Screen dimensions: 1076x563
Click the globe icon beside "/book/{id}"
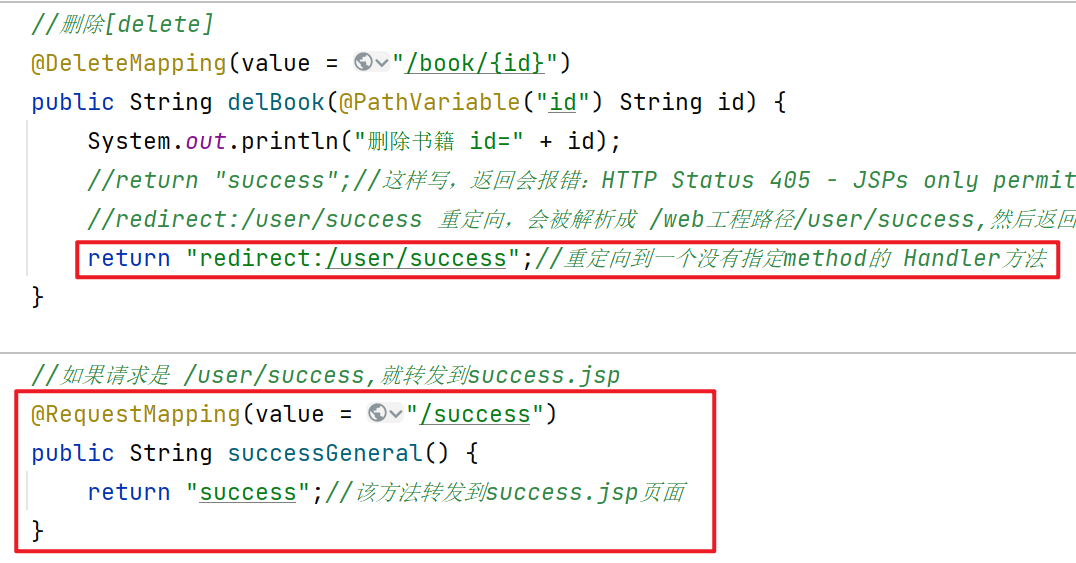coord(363,62)
